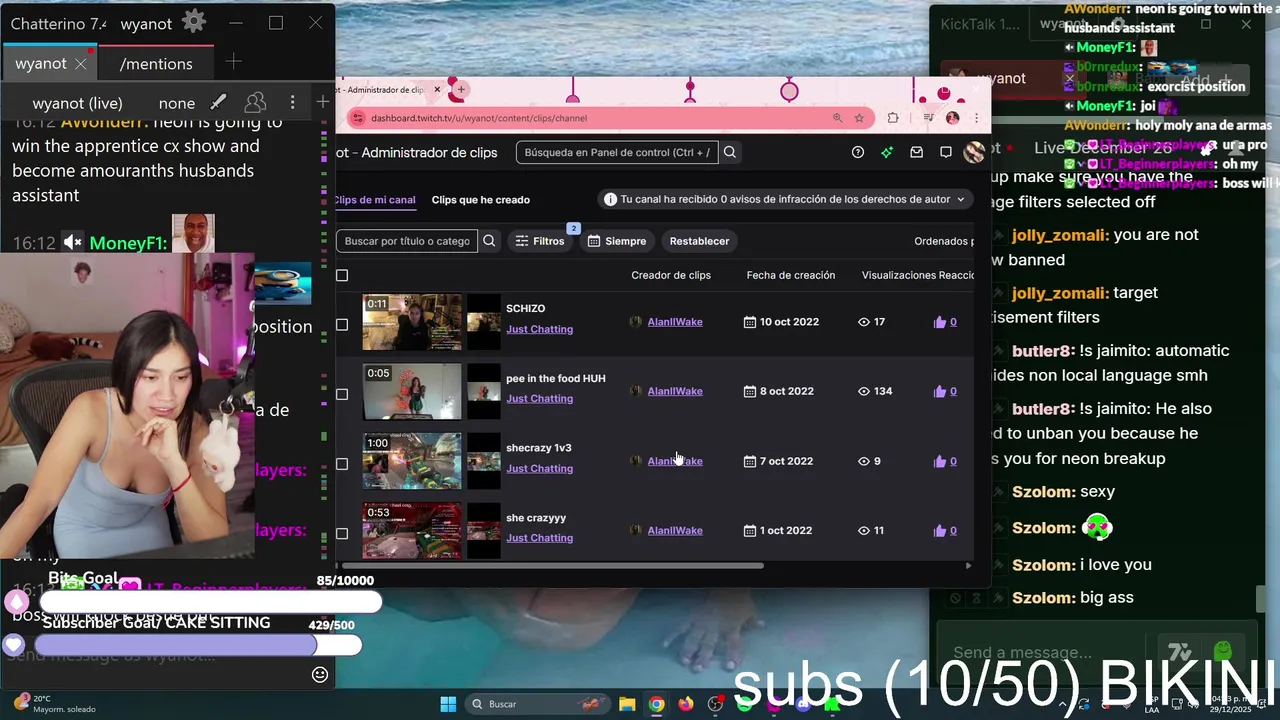Focus Buscar por título o categoría field
The width and height of the screenshot is (1280, 720).
[x=406, y=241]
